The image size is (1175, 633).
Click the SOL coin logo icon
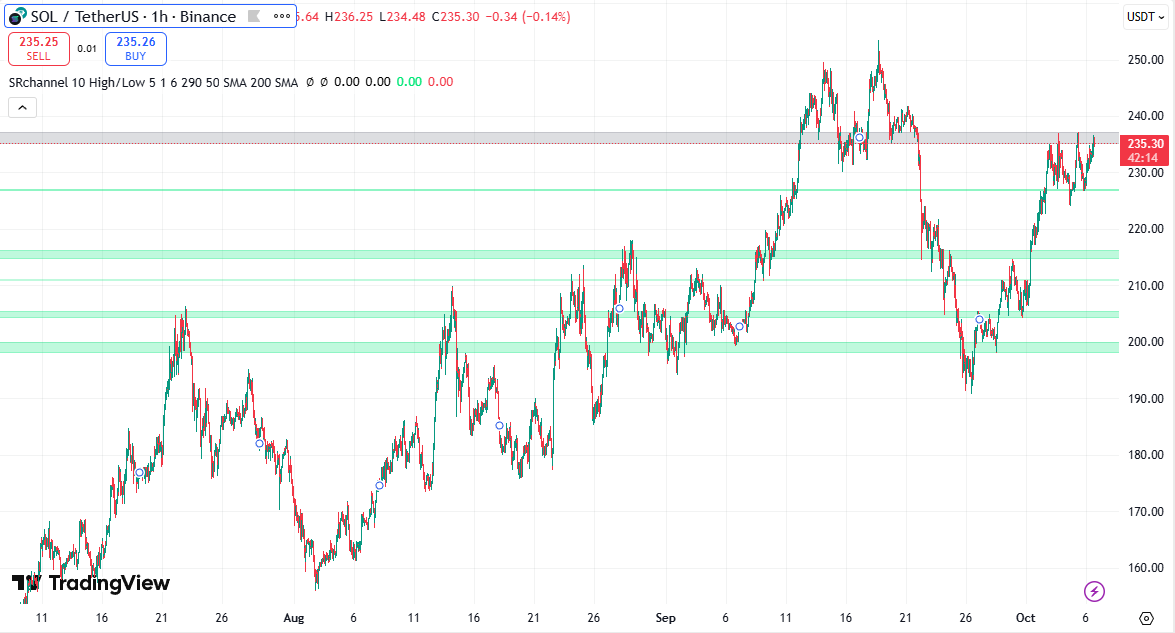click(18, 17)
